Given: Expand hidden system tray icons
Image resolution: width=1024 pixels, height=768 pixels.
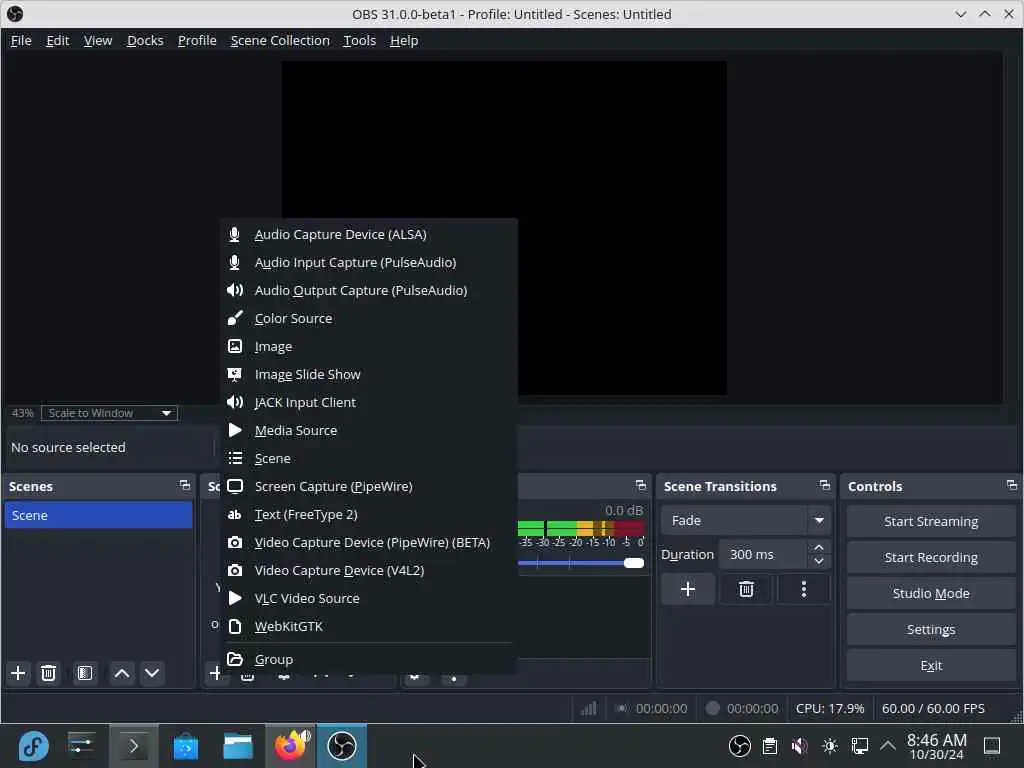Looking at the screenshot, I should point(888,745).
